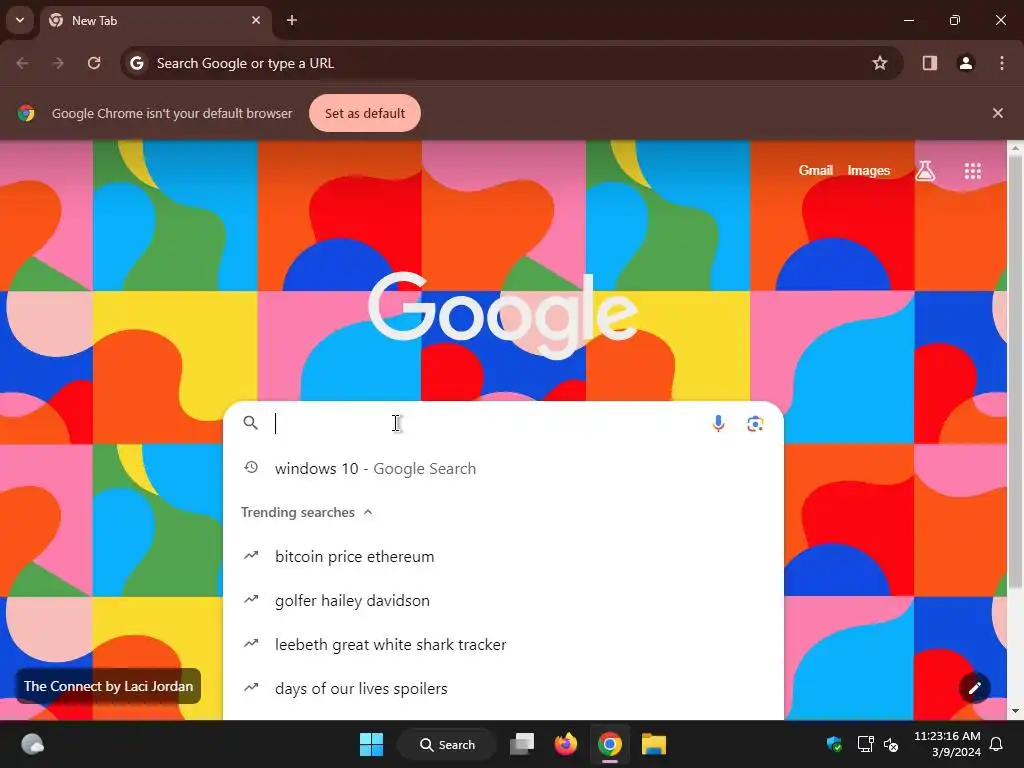
Task: Start voice search with microphone icon
Action: (718, 423)
